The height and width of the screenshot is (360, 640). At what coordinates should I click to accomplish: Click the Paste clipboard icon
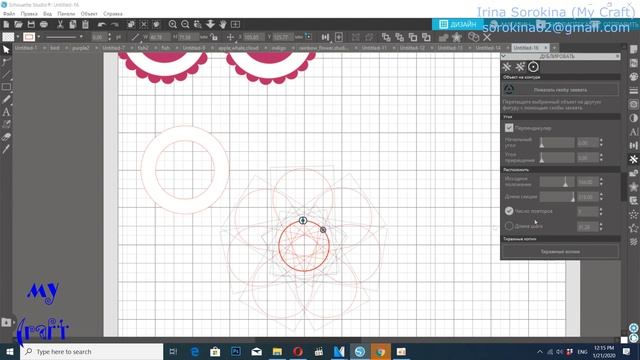coord(85,24)
